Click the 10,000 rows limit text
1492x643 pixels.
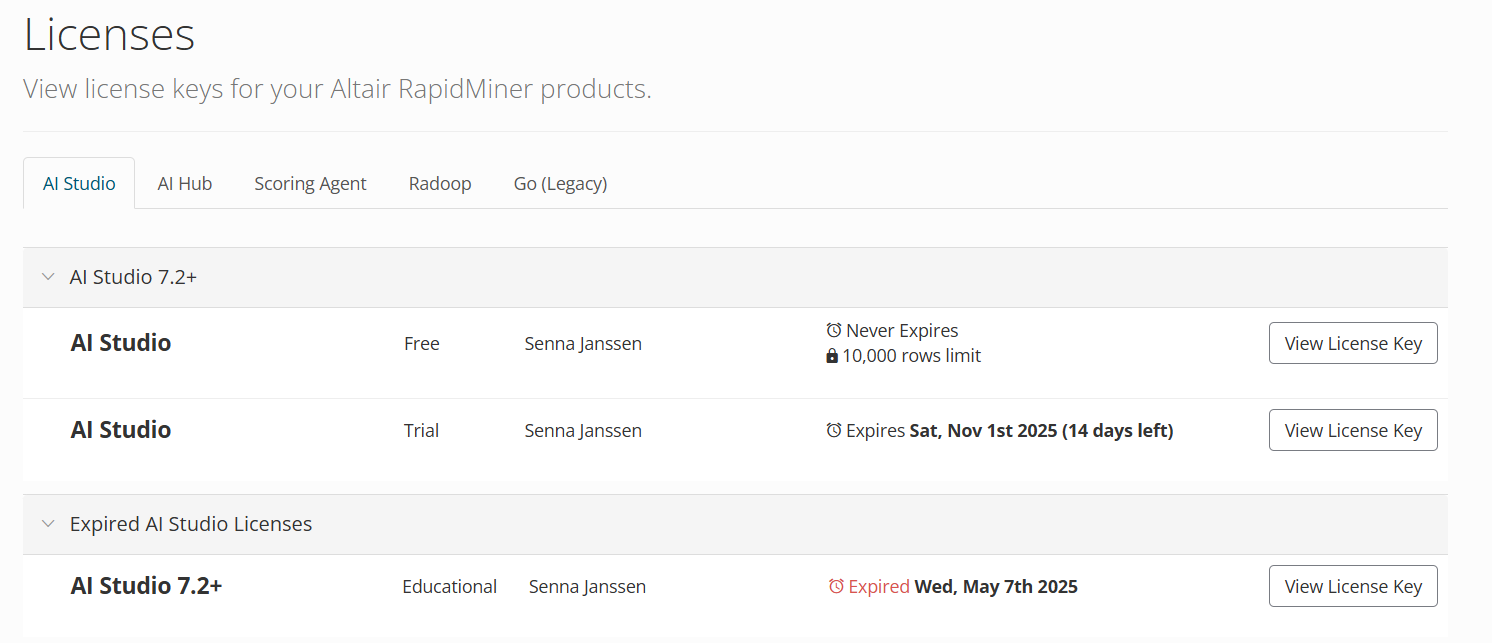pyautogui.click(x=911, y=356)
